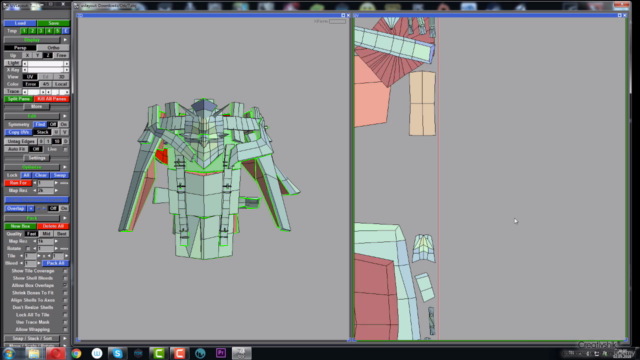Open the green Camtasia taskbar icon

(159, 353)
